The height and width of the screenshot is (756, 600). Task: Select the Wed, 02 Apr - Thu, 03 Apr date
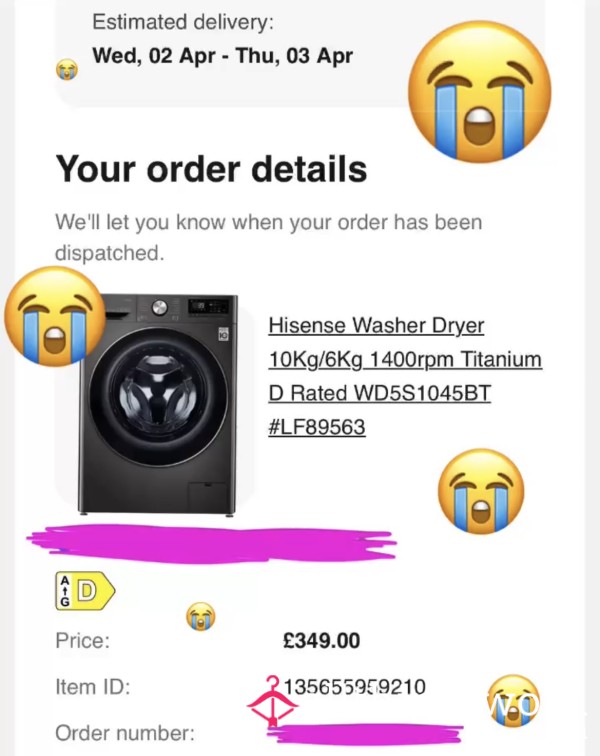222,56
